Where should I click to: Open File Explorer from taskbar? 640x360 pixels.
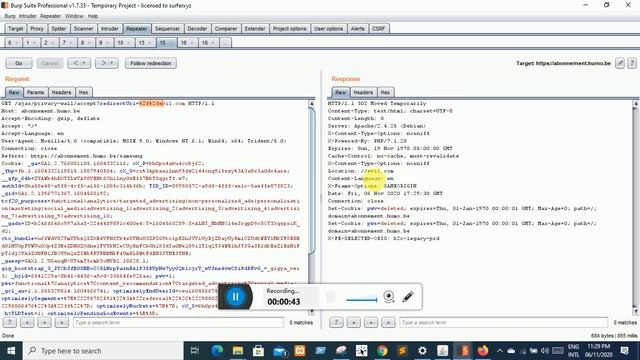(x=238, y=351)
